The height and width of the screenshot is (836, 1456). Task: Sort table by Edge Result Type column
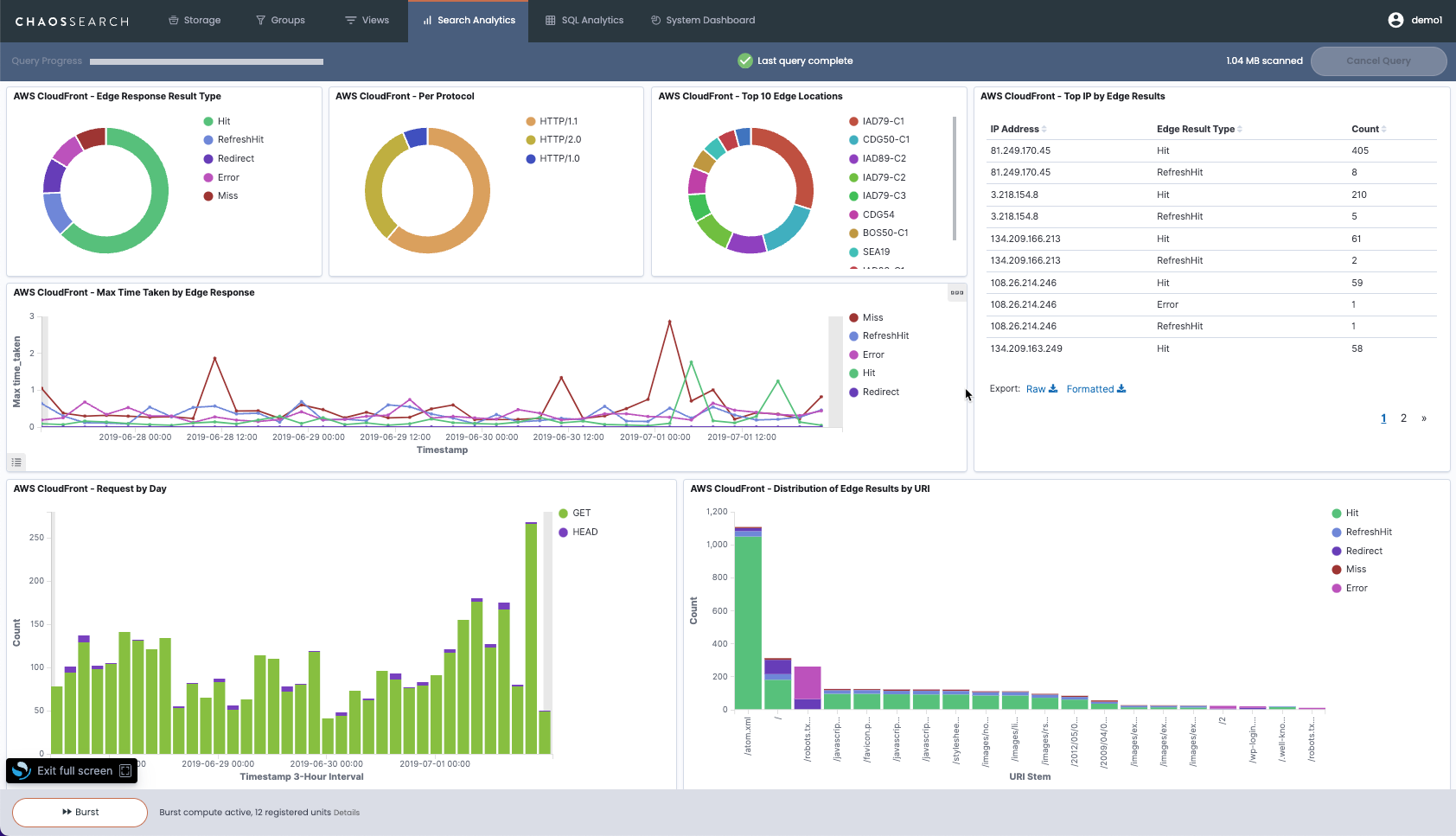tap(1199, 129)
